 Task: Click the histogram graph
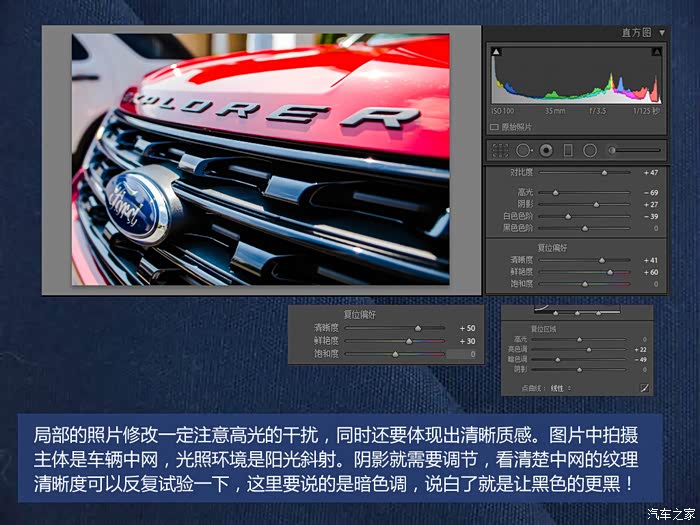click(x=576, y=75)
